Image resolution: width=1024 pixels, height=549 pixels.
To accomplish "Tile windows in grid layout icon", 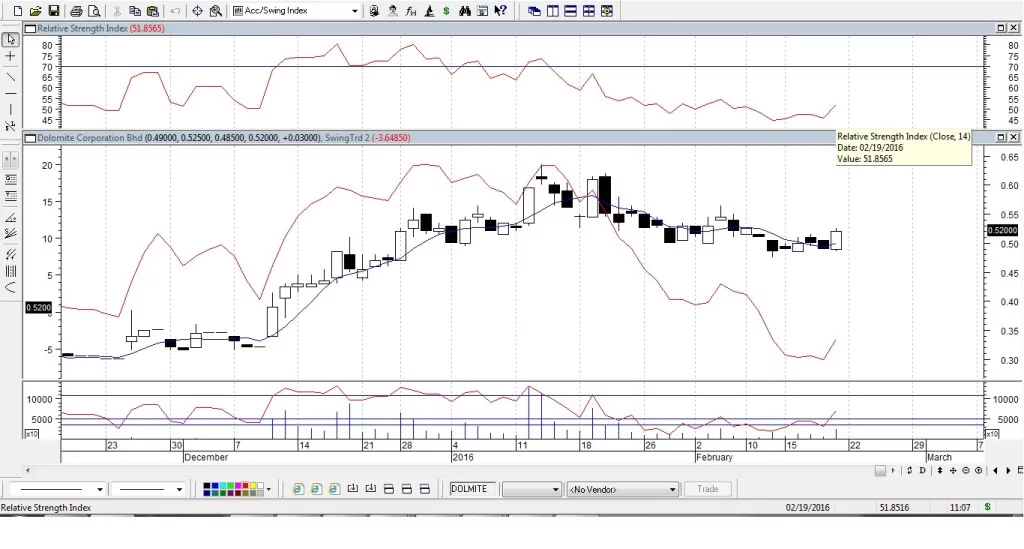I will pos(588,11).
